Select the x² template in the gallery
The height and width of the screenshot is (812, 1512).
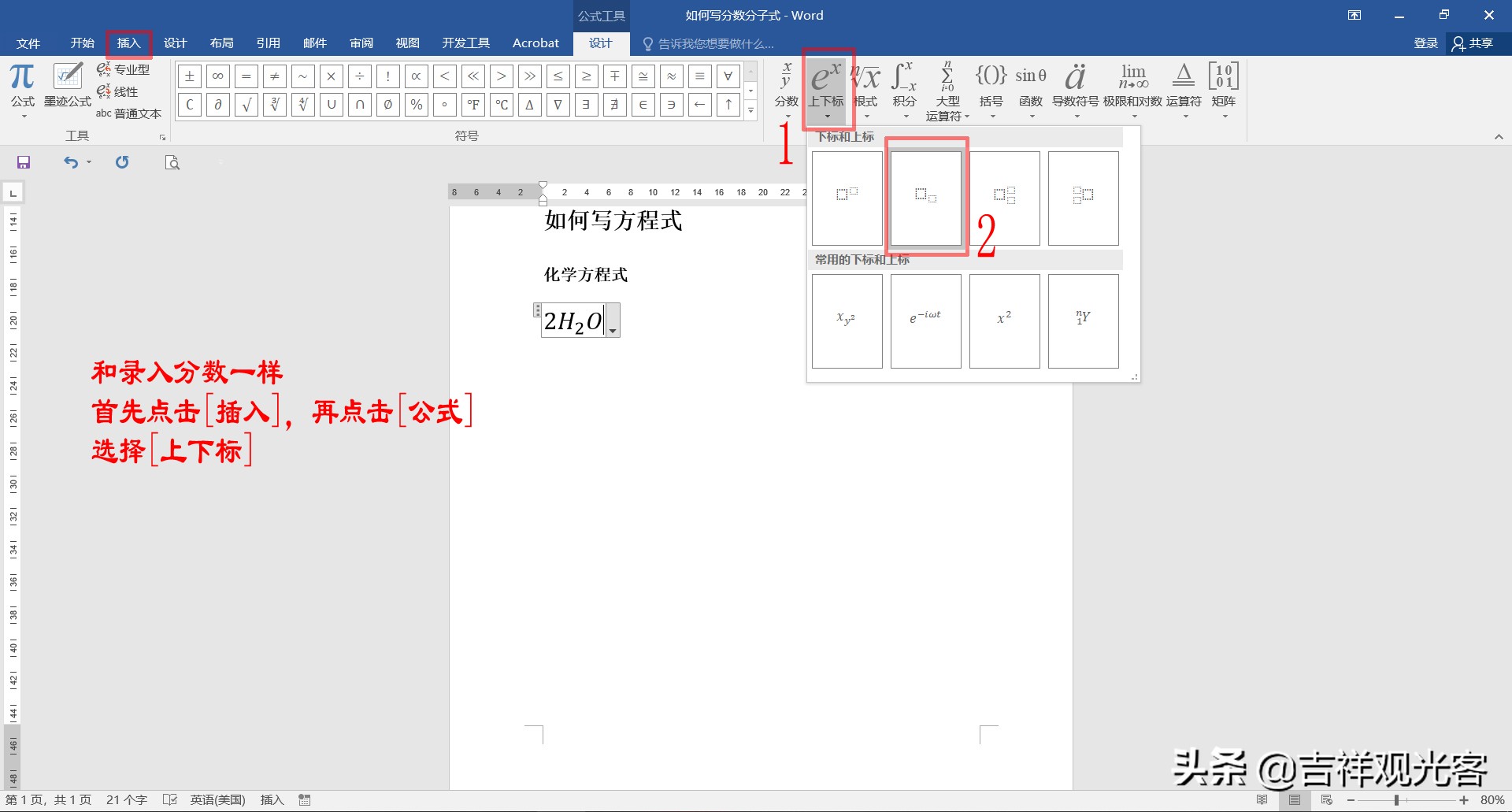point(1004,321)
